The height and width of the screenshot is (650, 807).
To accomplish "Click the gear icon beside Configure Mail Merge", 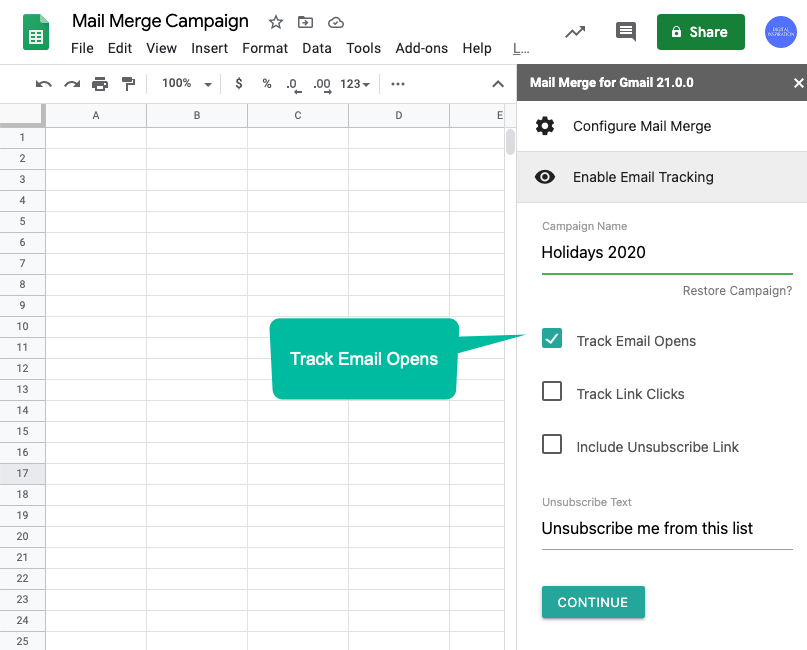I will pyautogui.click(x=545, y=126).
